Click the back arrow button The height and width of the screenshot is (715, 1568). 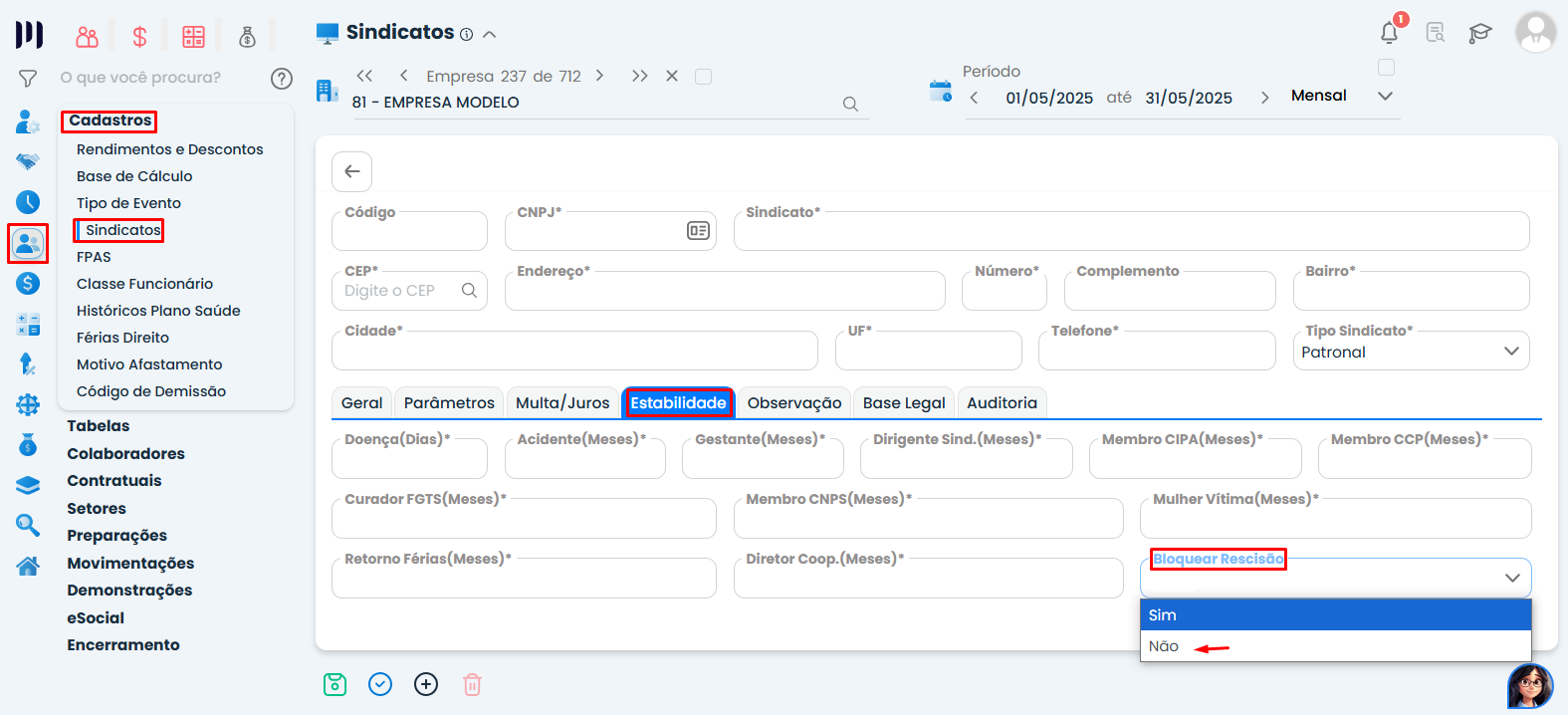pos(352,171)
